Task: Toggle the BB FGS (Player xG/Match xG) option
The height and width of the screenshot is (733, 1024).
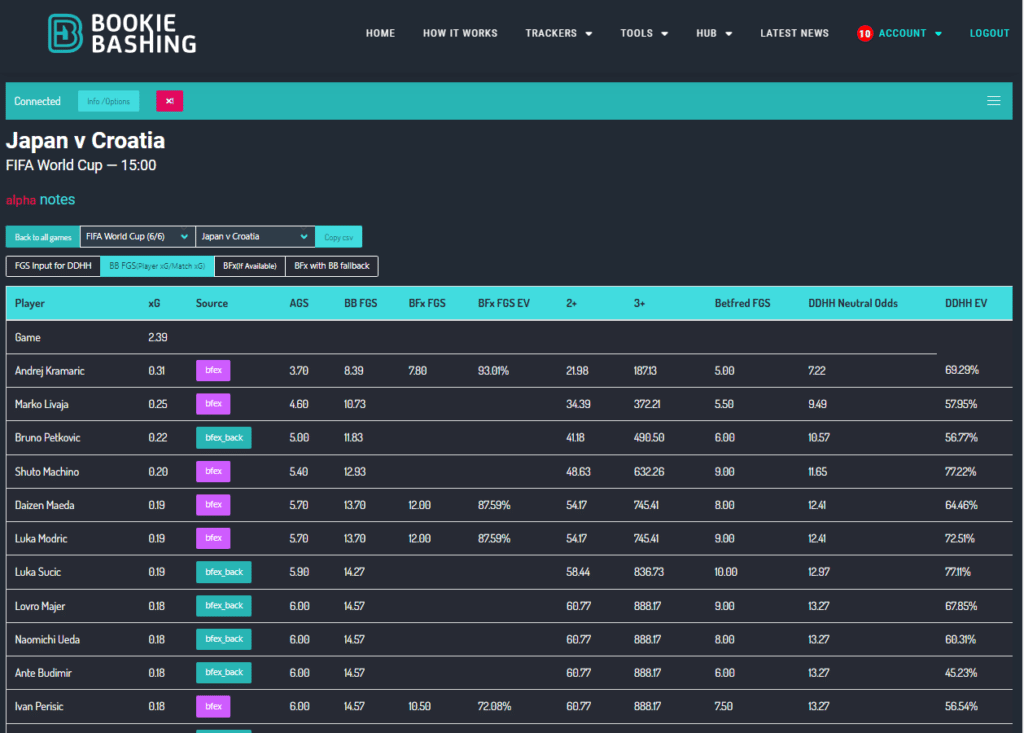Action: (159, 266)
